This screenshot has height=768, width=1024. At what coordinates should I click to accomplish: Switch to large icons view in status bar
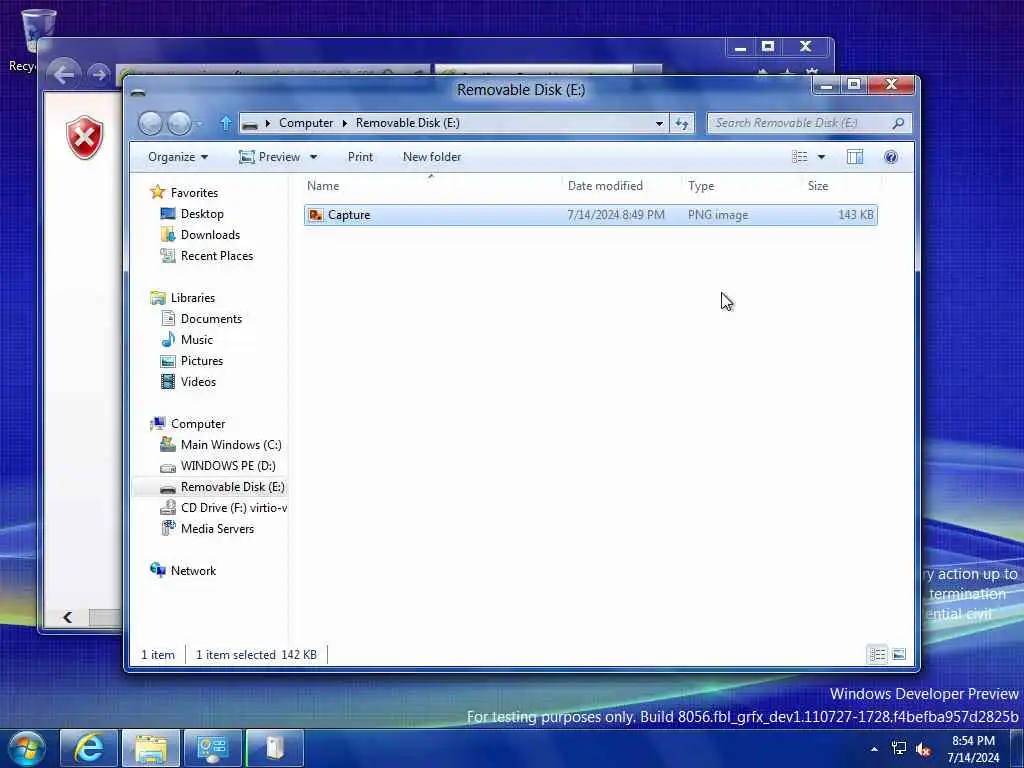(899, 654)
